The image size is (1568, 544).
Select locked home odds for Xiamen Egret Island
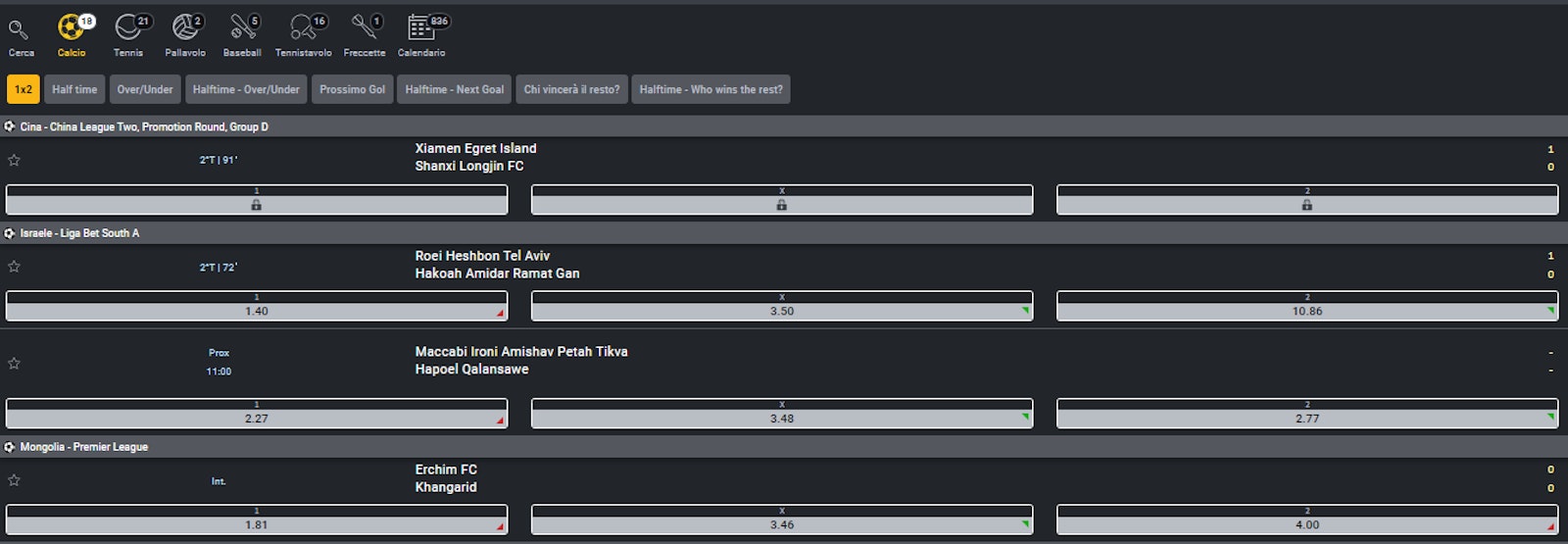click(x=257, y=200)
